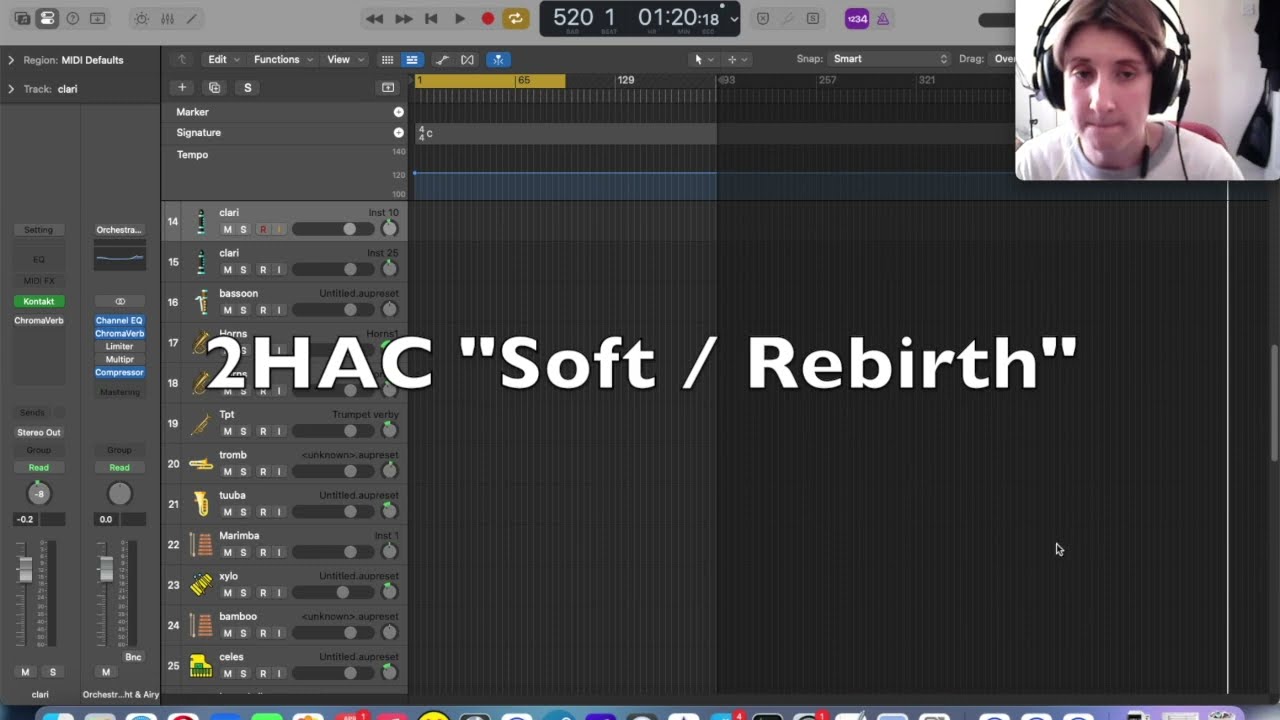Open the Edit menu in tracks area

(223, 59)
